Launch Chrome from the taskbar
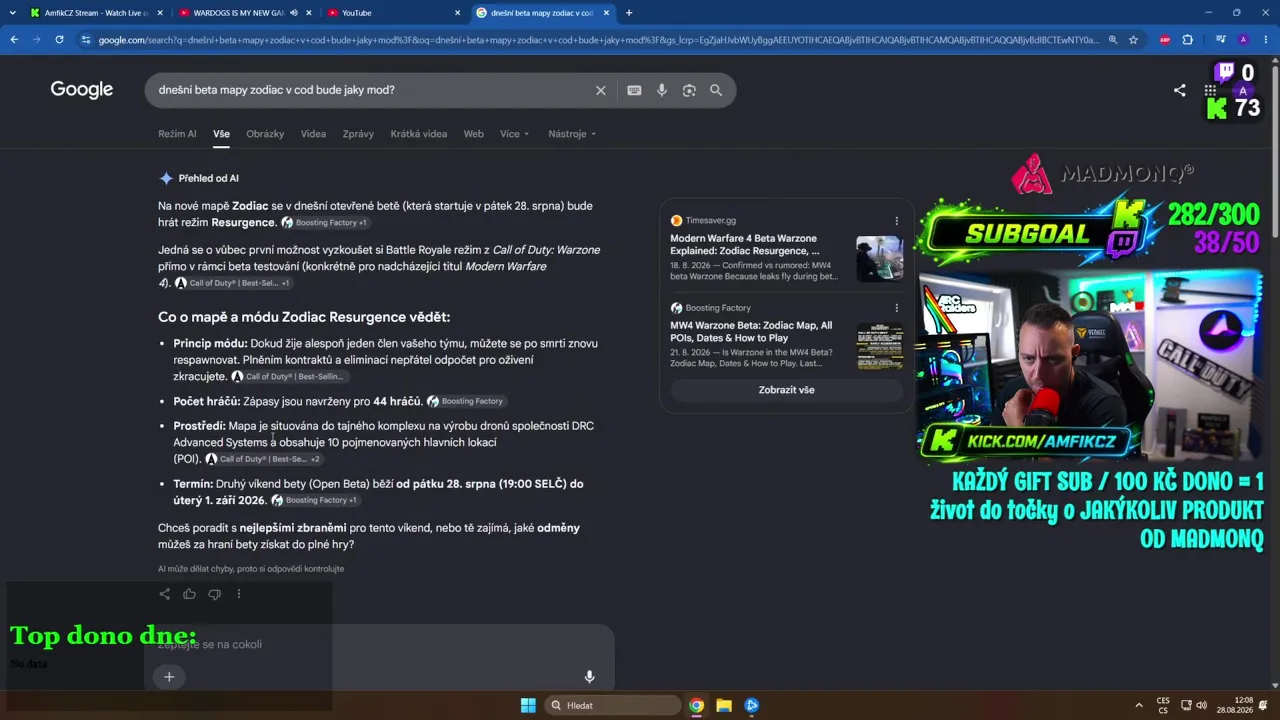Screen dimensions: 1280x720 click(x=696, y=705)
